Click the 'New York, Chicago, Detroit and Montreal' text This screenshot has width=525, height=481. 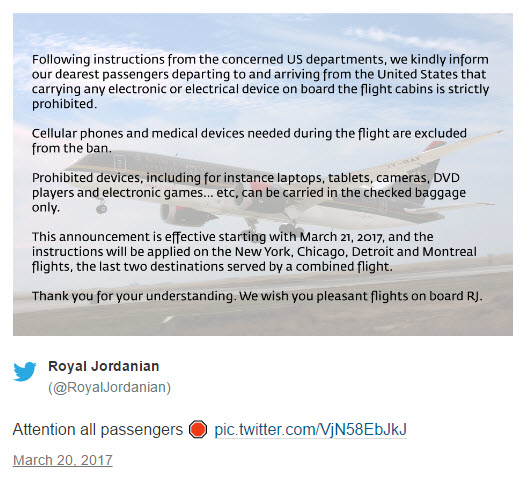(x=356, y=252)
